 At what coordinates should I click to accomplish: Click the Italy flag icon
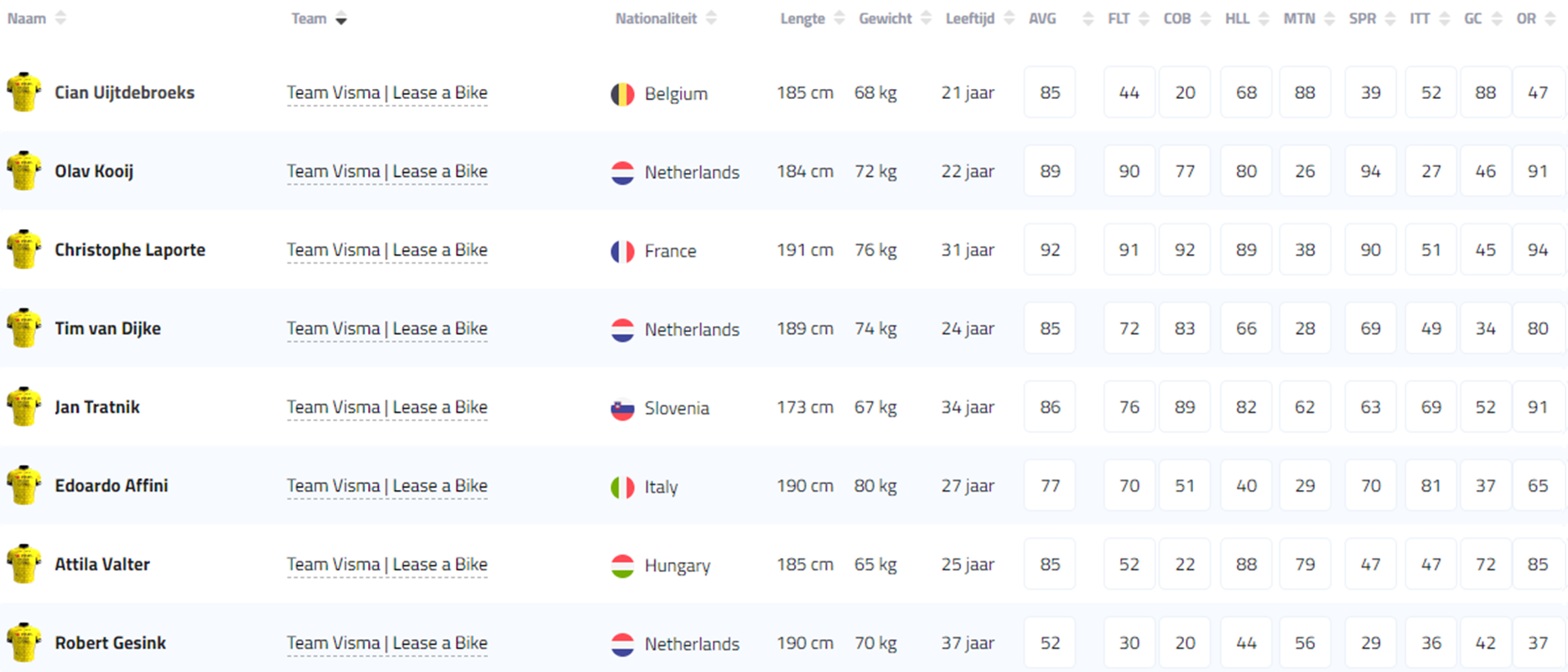click(x=622, y=487)
